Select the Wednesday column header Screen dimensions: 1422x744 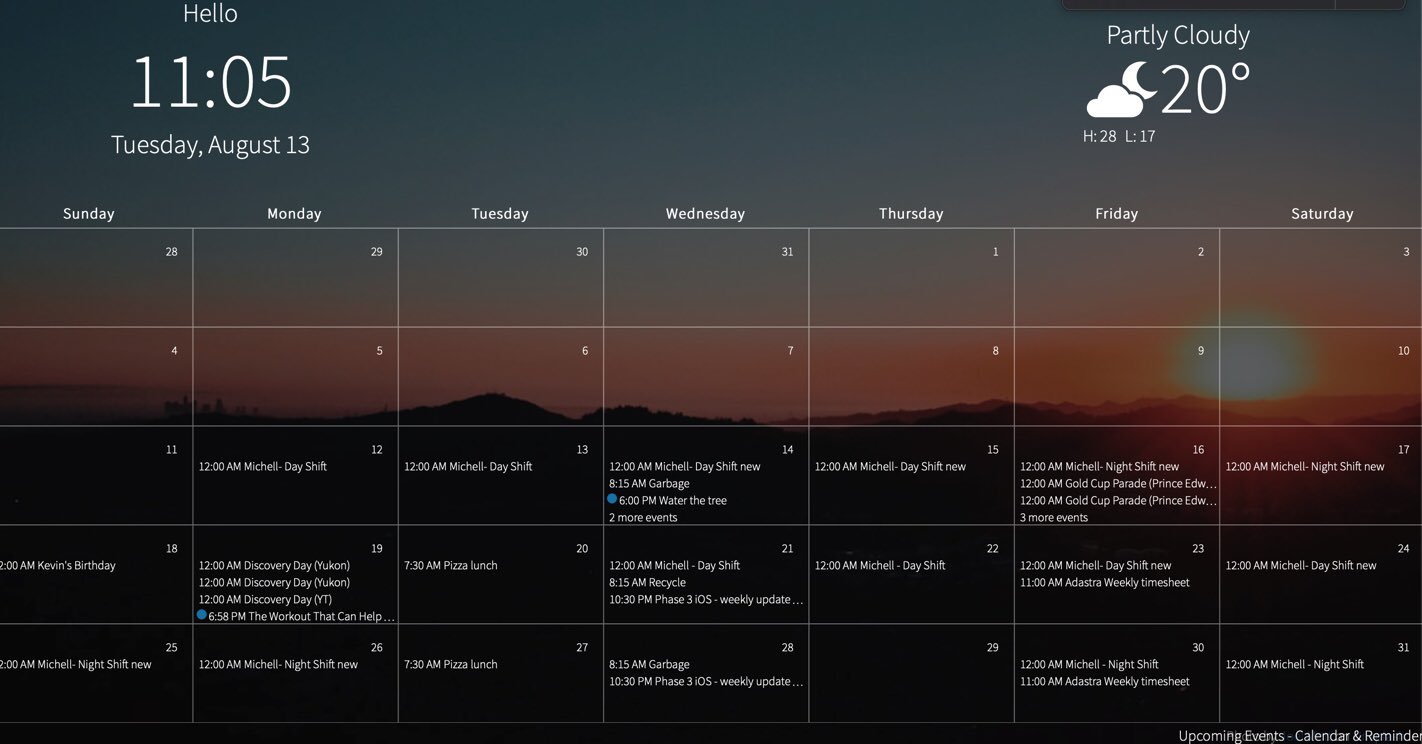click(x=705, y=213)
